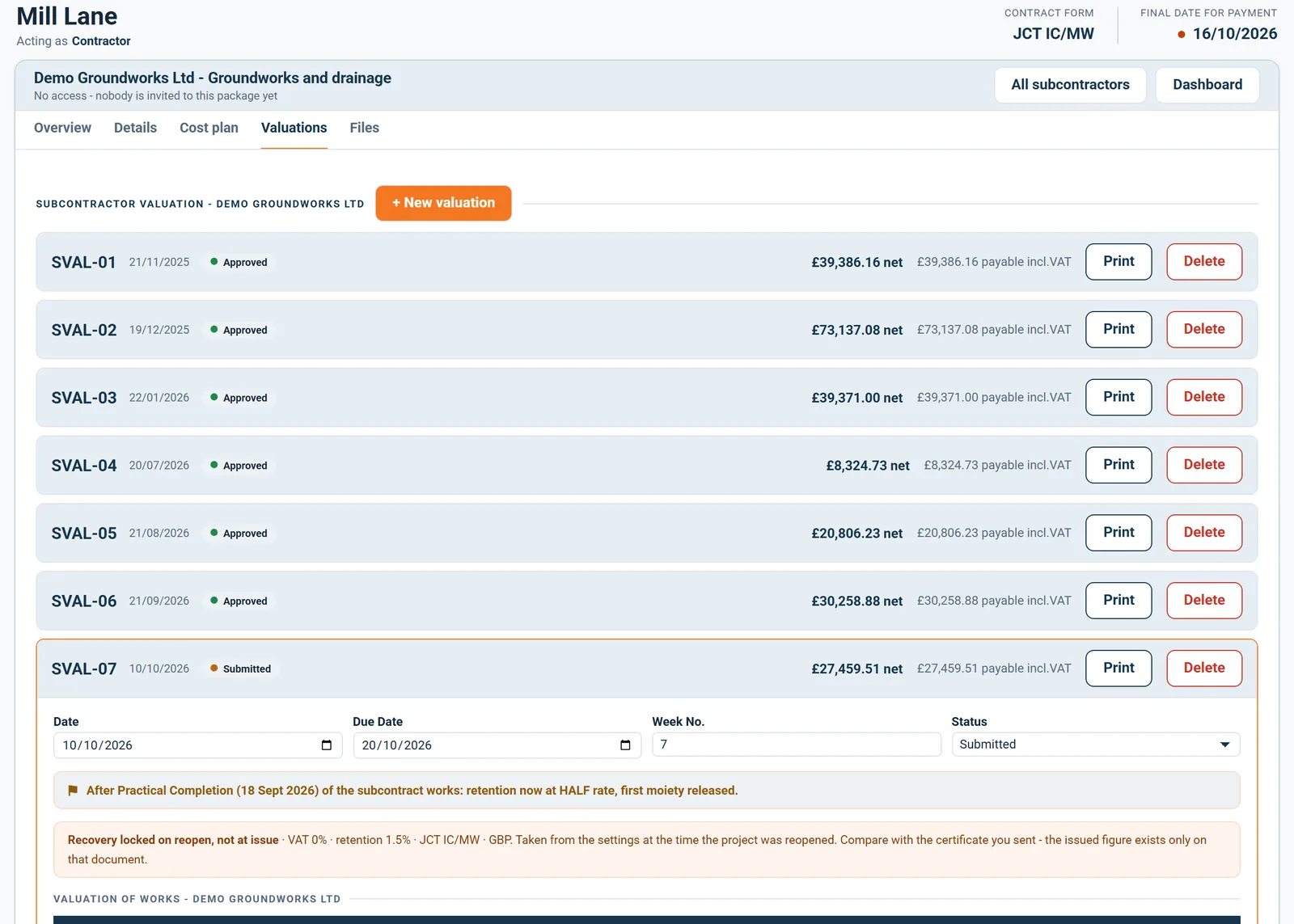The image size is (1294, 924).
Task: Switch to the Details tab
Action: pyautogui.click(x=135, y=128)
